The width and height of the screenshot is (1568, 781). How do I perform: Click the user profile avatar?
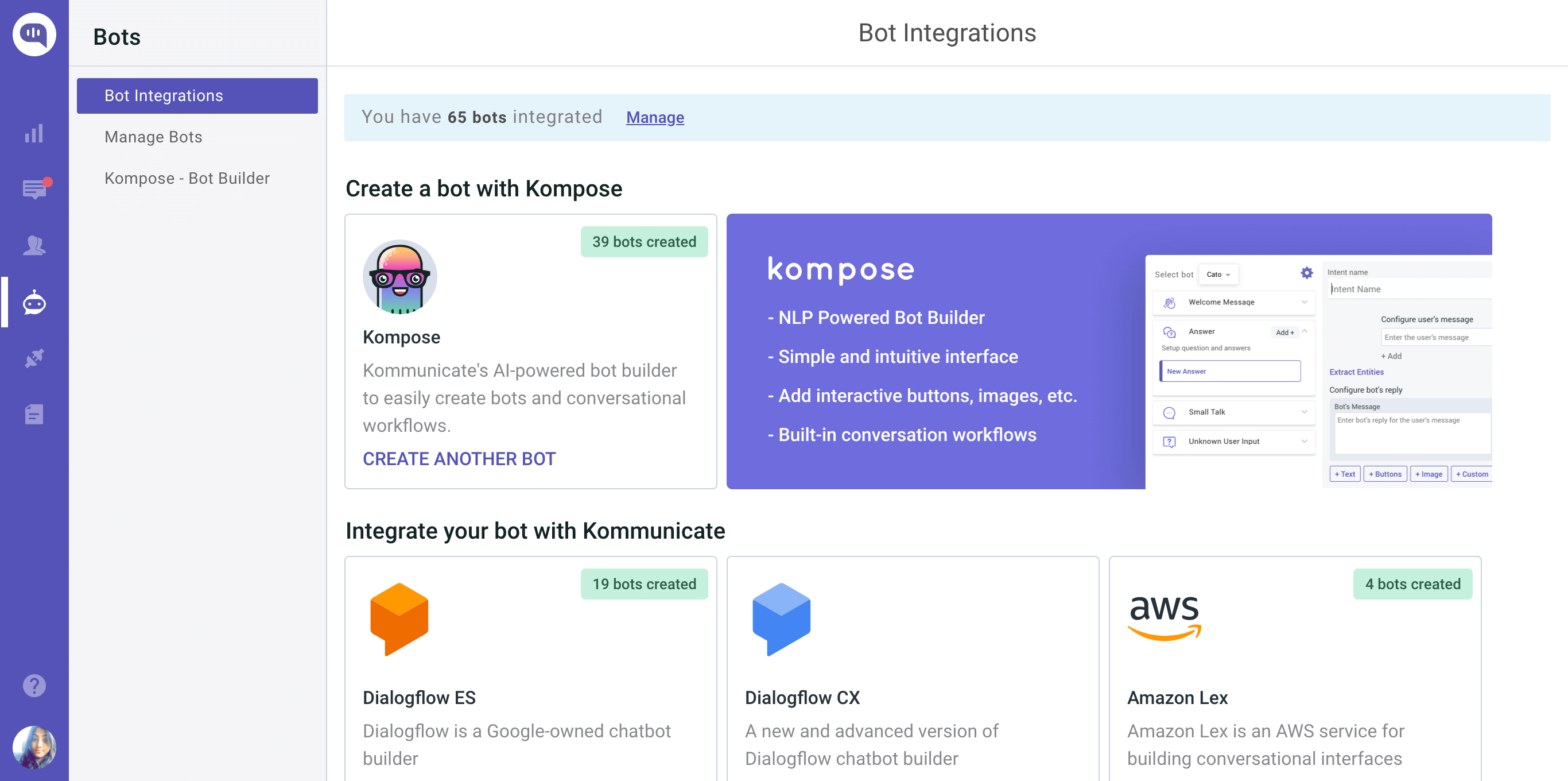coord(34,747)
